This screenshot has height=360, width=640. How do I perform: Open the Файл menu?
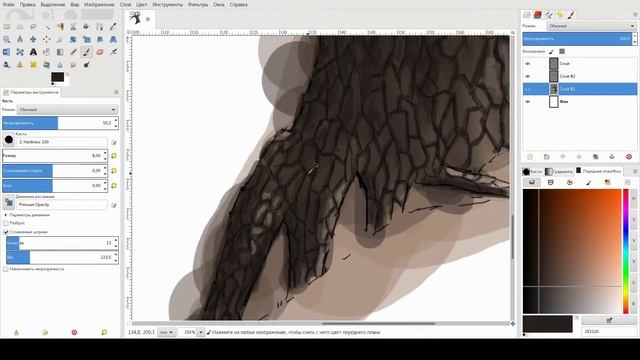point(8,4)
